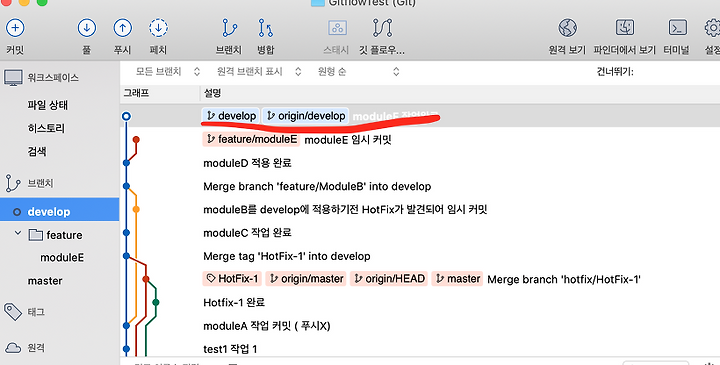Open the Settings gear icon

tap(713, 28)
